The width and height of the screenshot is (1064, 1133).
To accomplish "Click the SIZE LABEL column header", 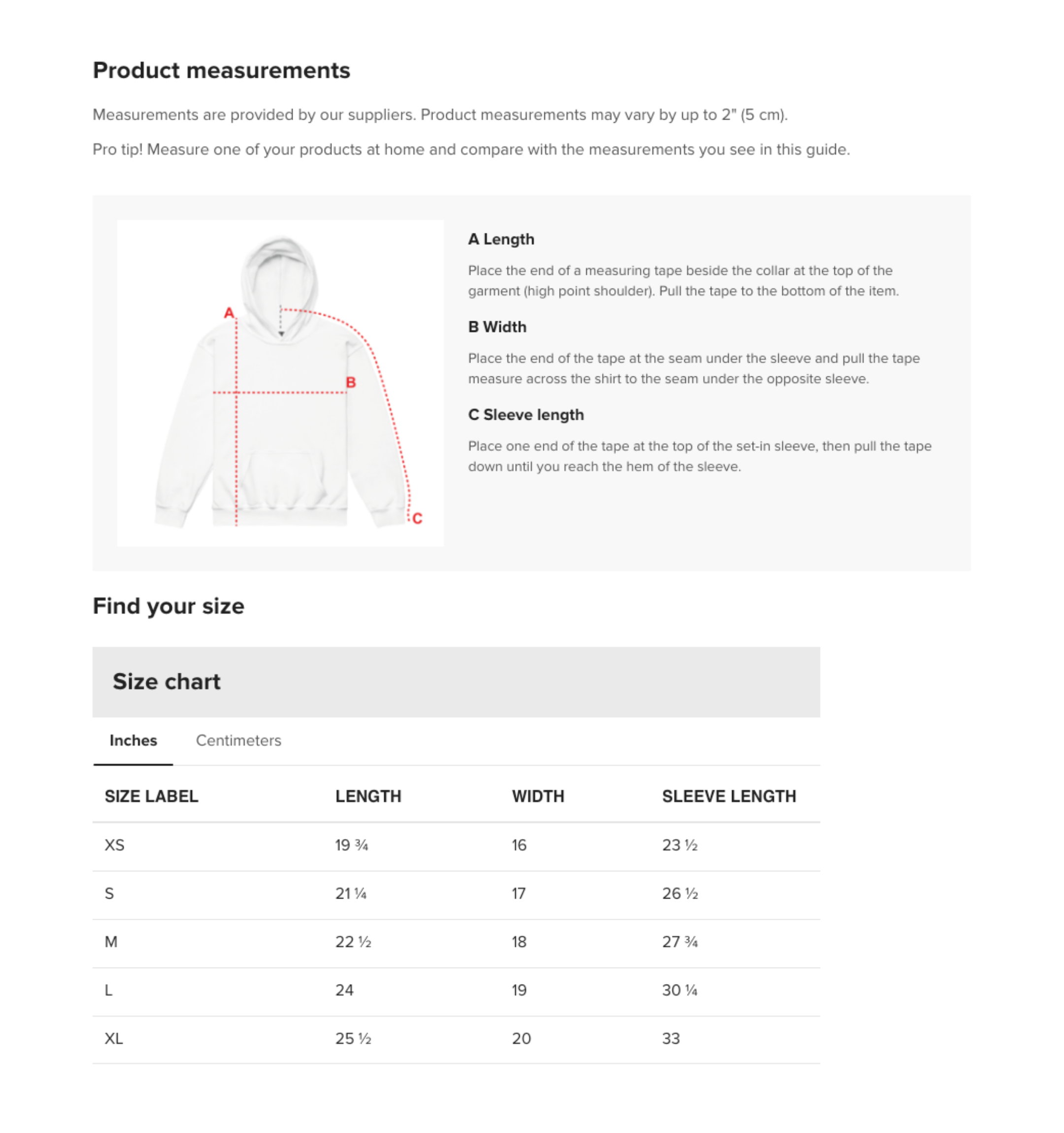I will [152, 796].
